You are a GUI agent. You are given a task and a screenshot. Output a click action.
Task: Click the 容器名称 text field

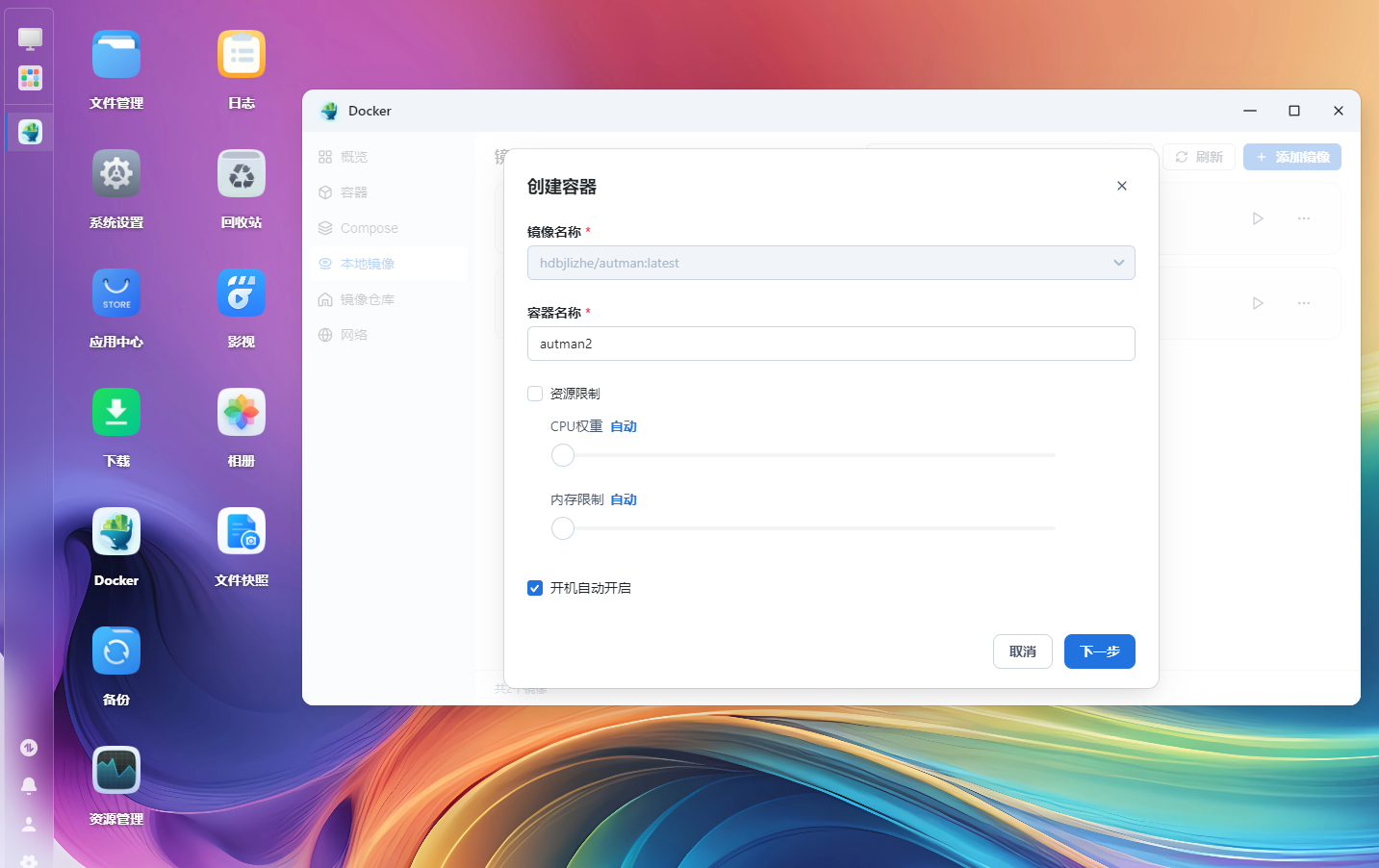coord(830,344)
